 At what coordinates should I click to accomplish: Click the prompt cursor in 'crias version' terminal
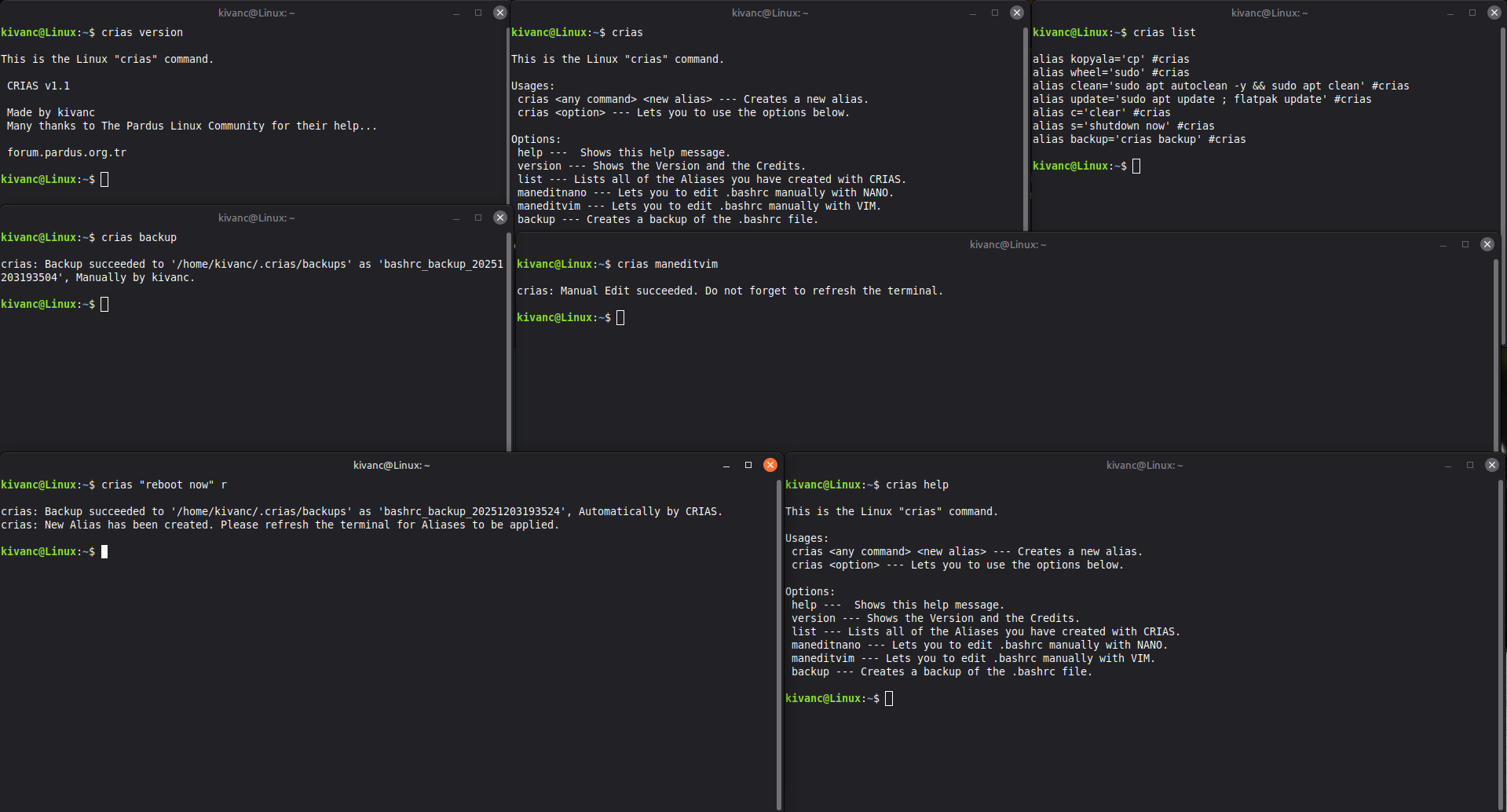[104, 179]
